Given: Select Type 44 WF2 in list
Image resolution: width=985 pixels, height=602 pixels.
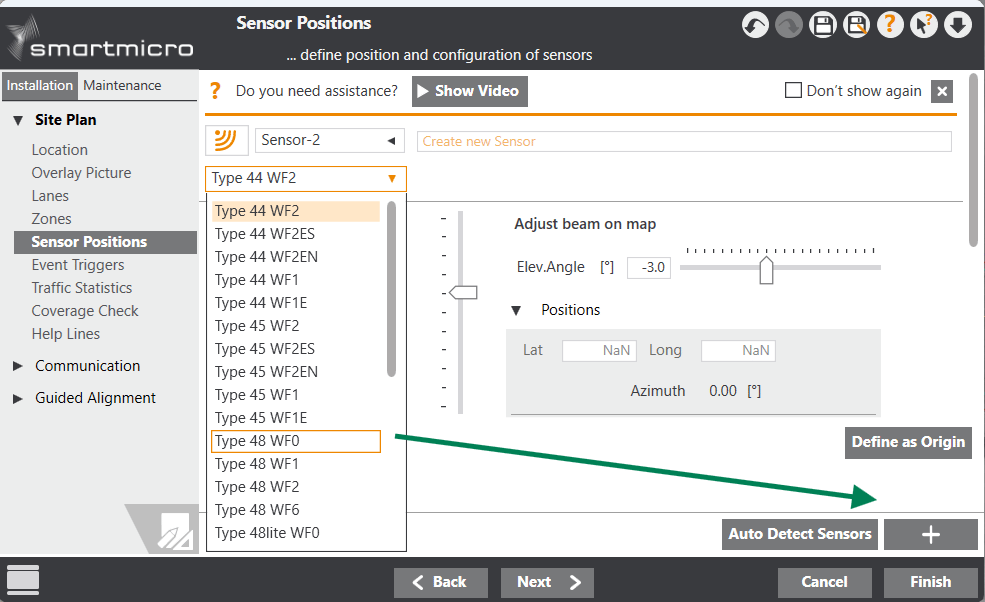Looking at the screenshot, I should [296, 211].
